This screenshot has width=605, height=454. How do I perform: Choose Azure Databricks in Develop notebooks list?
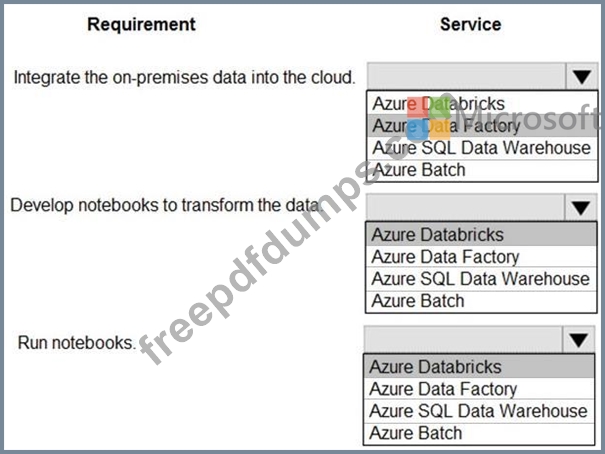(481, 235)
